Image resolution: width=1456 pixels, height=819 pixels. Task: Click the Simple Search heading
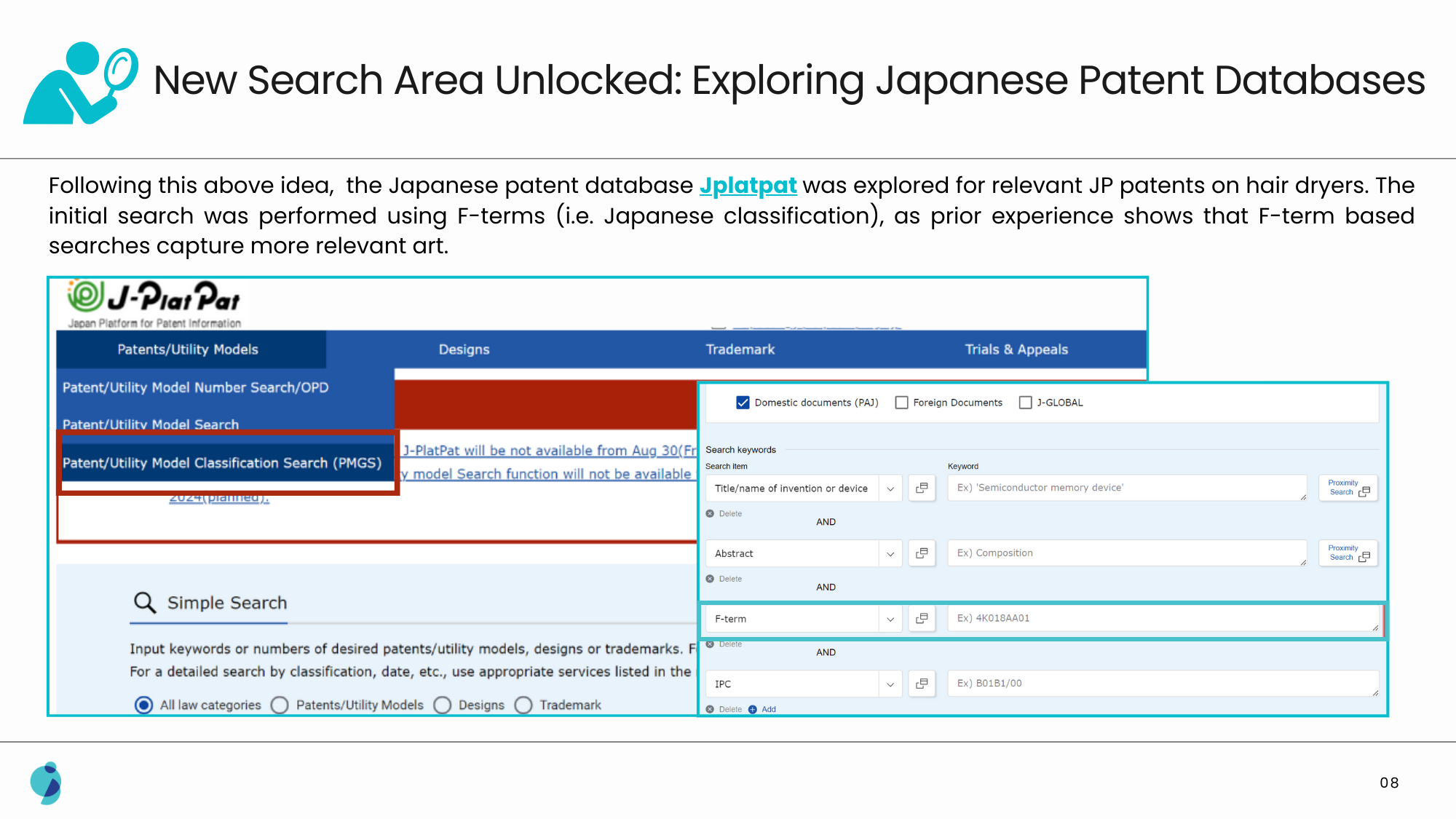(227, 603)
